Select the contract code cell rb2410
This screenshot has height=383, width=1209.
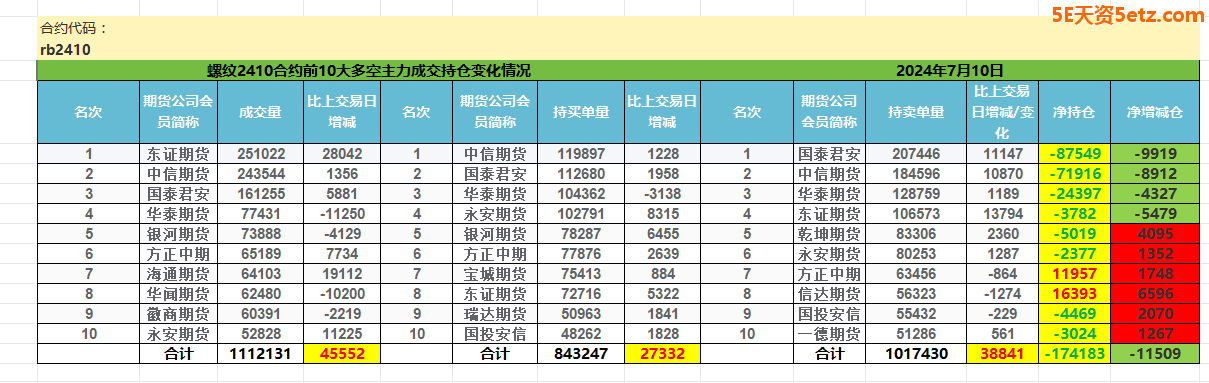coord(66,48)
